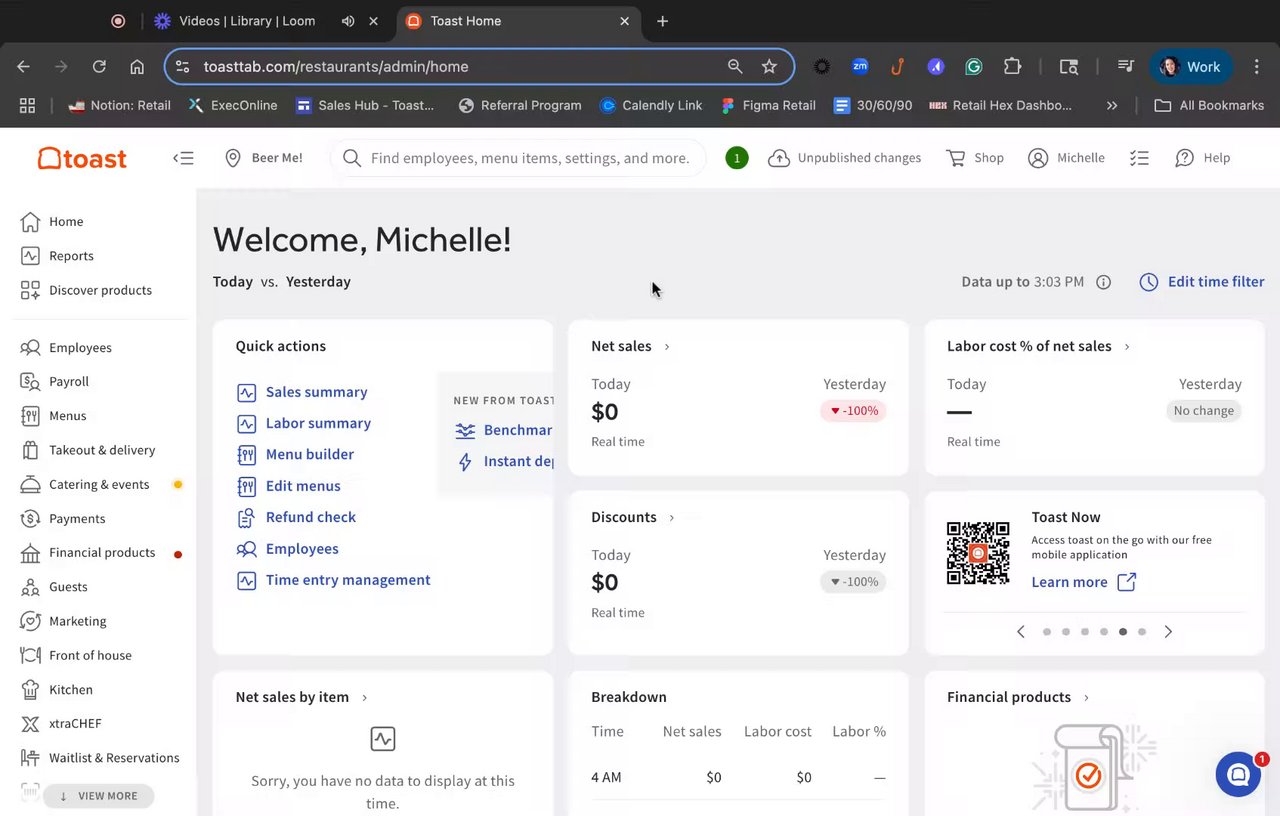1280x816 pixels.
Task: Click the Catering & events sidebar icon
Action: [30, 484]
